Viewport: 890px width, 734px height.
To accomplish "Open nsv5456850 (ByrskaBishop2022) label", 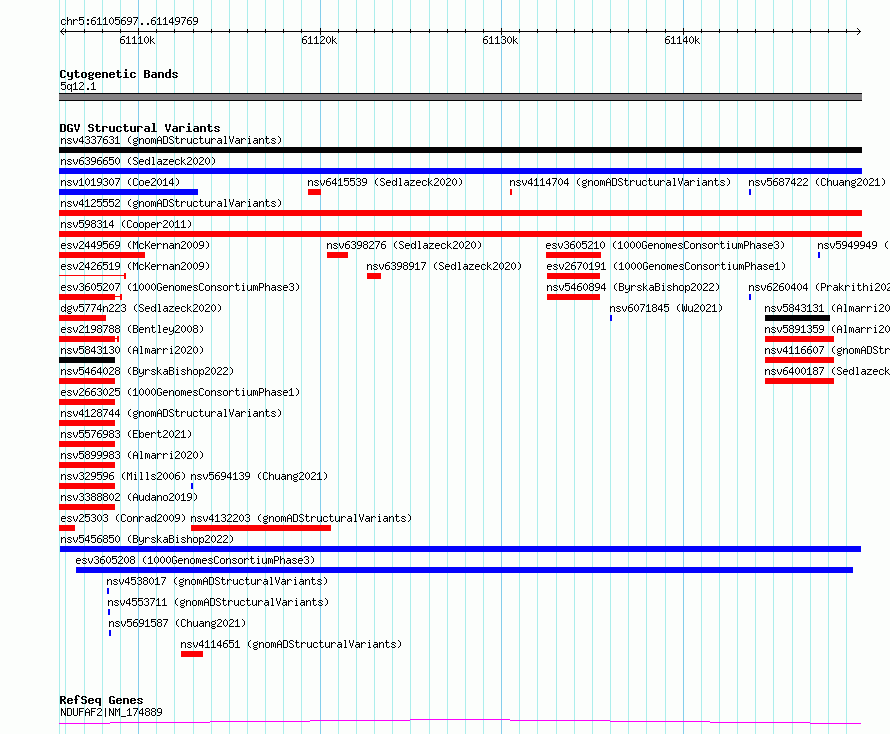I will tap(147, 539).
